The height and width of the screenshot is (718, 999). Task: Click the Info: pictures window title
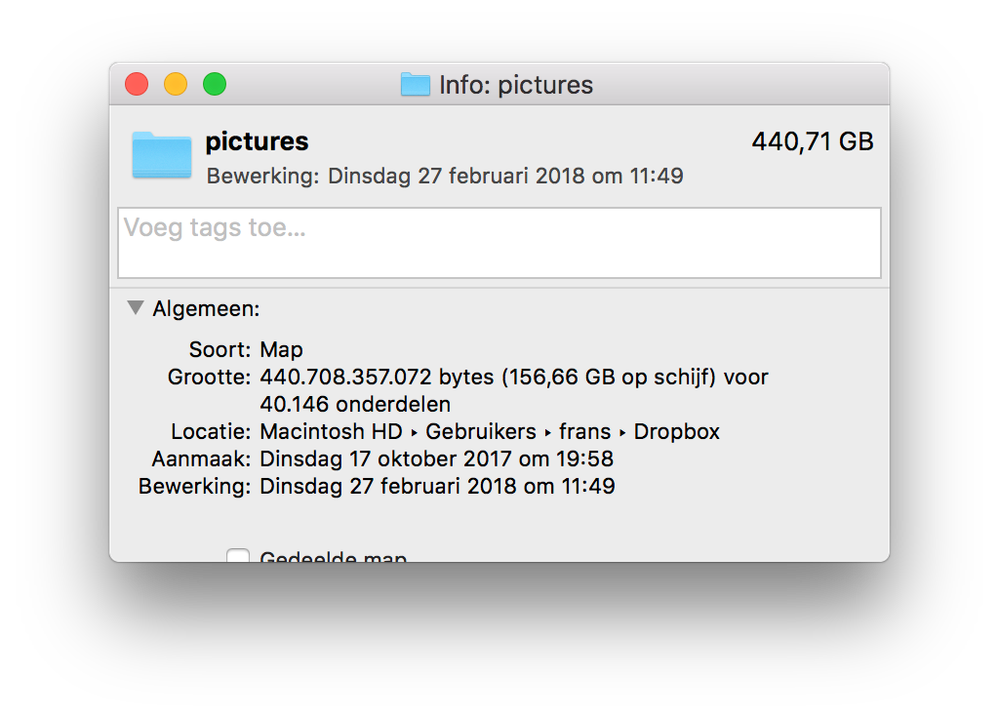tap(516, 85)
